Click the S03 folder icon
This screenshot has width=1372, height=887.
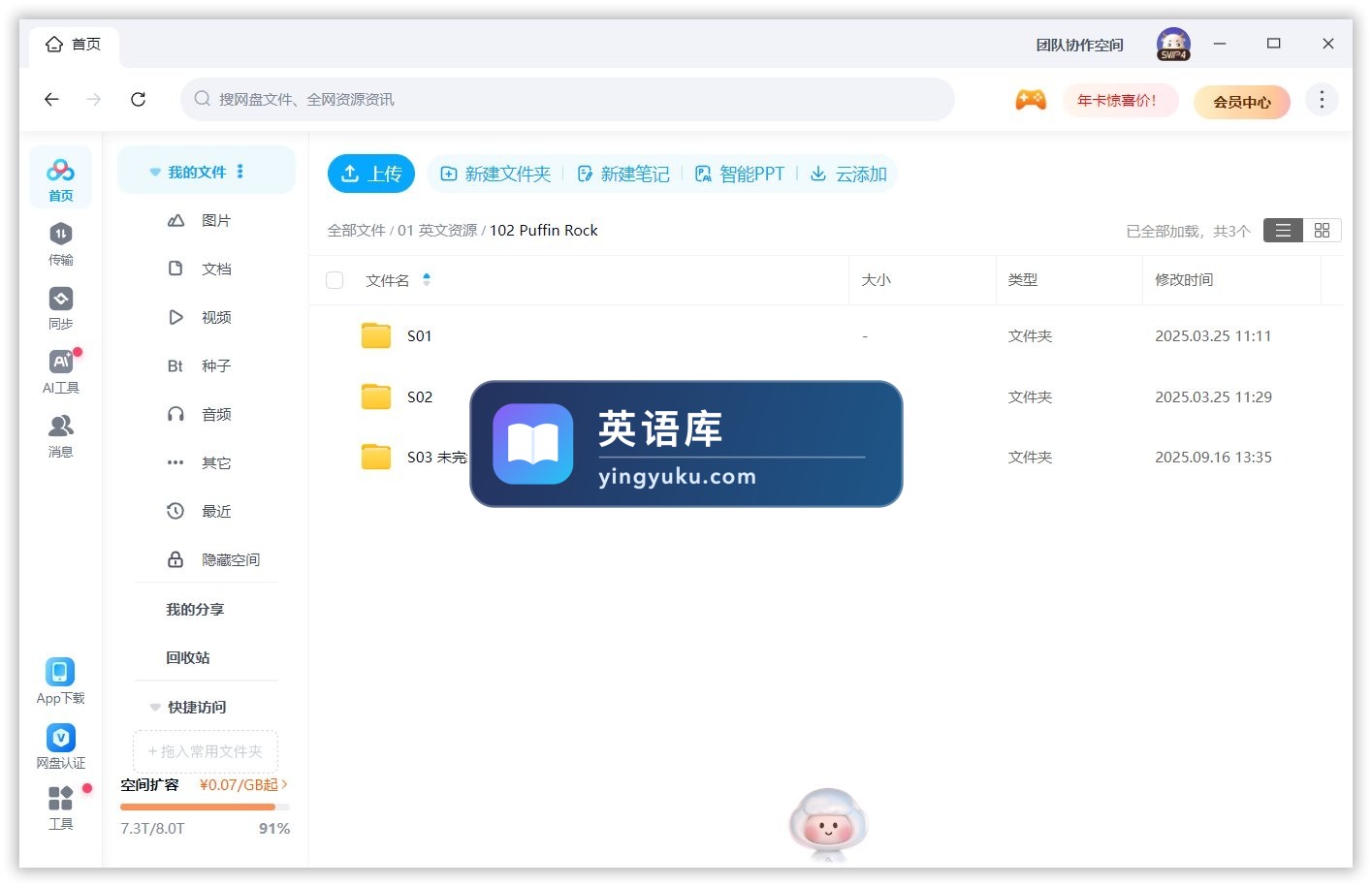[x=376, y=457]
